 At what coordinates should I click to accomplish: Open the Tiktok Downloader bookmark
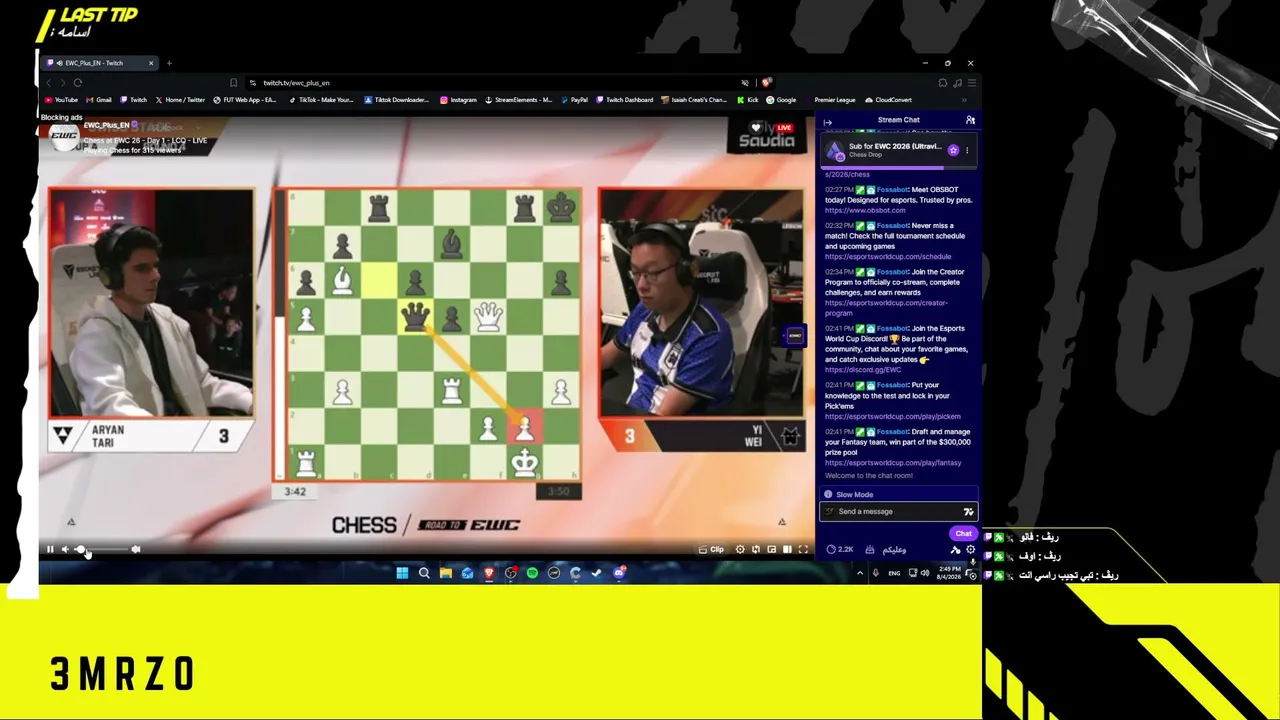click(396, 100)
